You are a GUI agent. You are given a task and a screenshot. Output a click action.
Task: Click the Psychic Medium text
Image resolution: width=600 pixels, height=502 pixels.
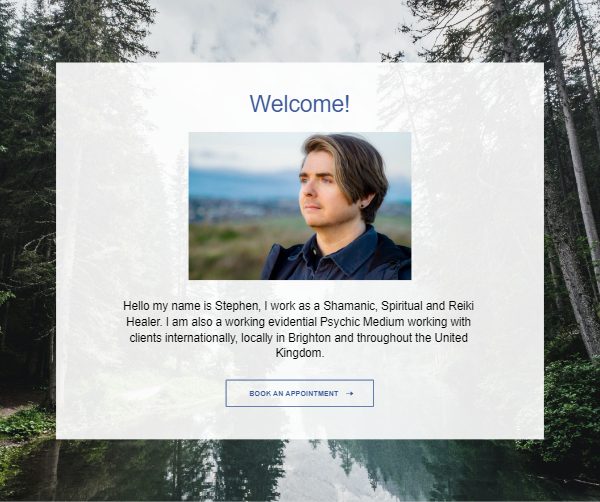click(x=362, y=322)
